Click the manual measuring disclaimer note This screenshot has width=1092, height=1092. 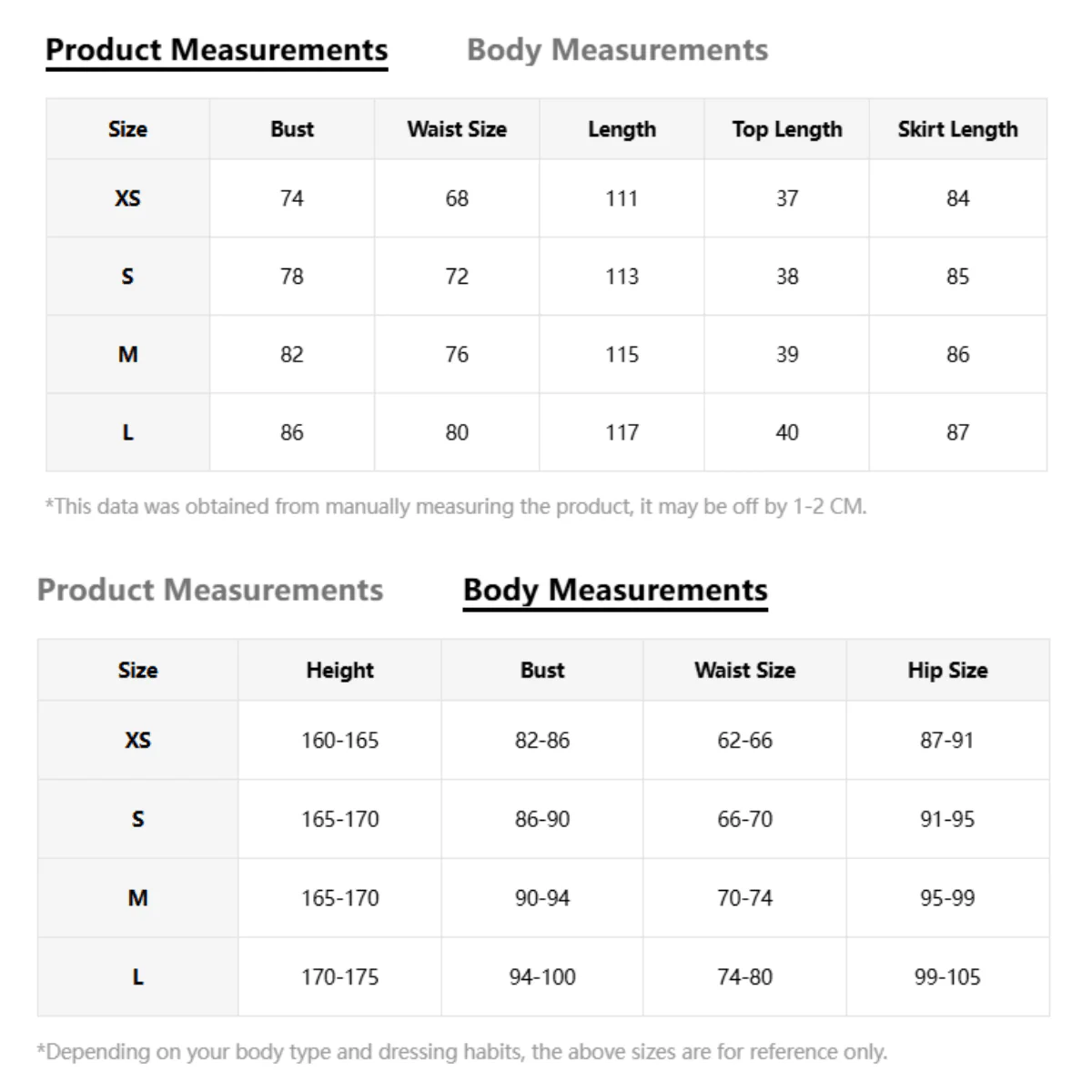[x=456, y=506]
